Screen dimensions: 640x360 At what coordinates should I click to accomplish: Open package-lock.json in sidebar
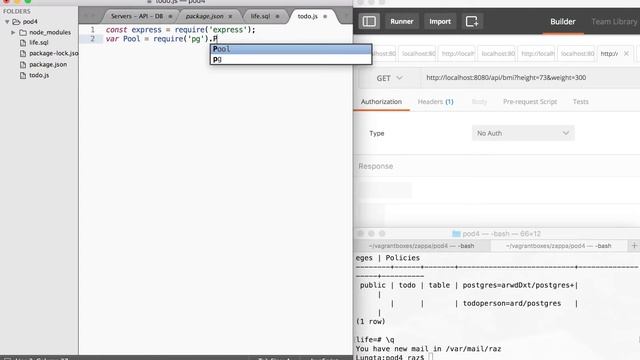[53, 53]
